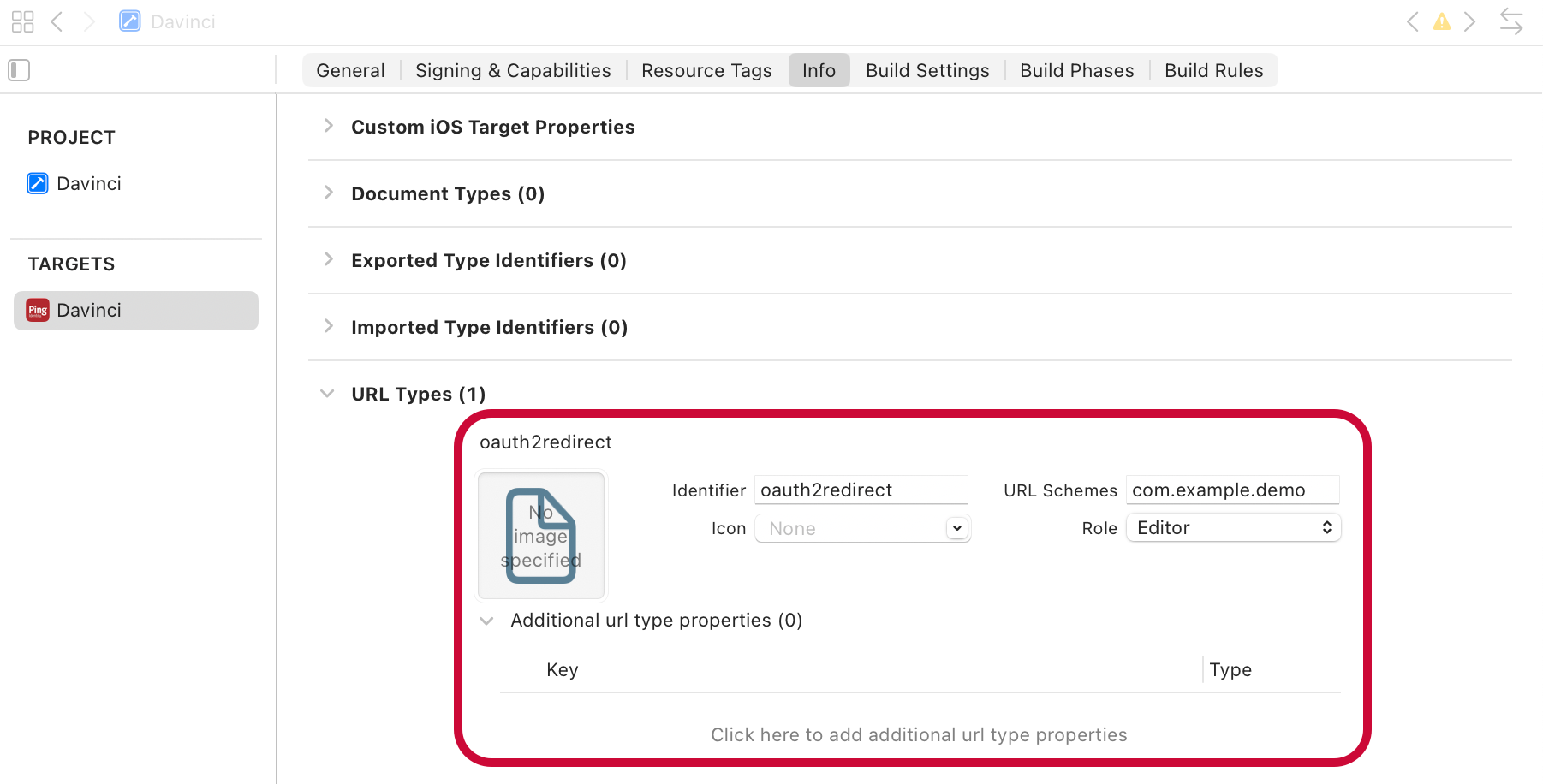Click here to add additional url type properties

coord(919,734)
